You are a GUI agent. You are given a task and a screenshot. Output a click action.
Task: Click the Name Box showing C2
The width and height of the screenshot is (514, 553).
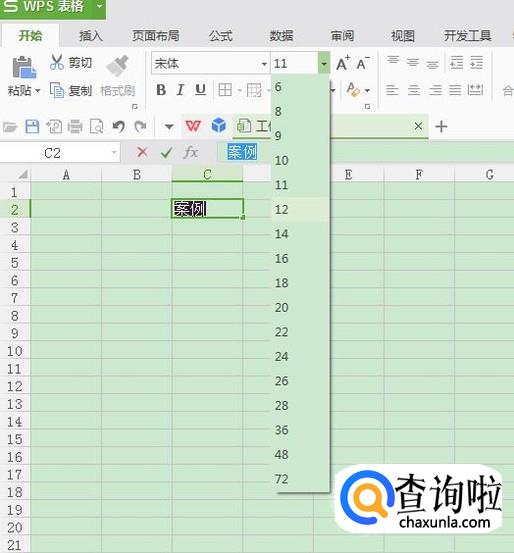click(60, 153)
